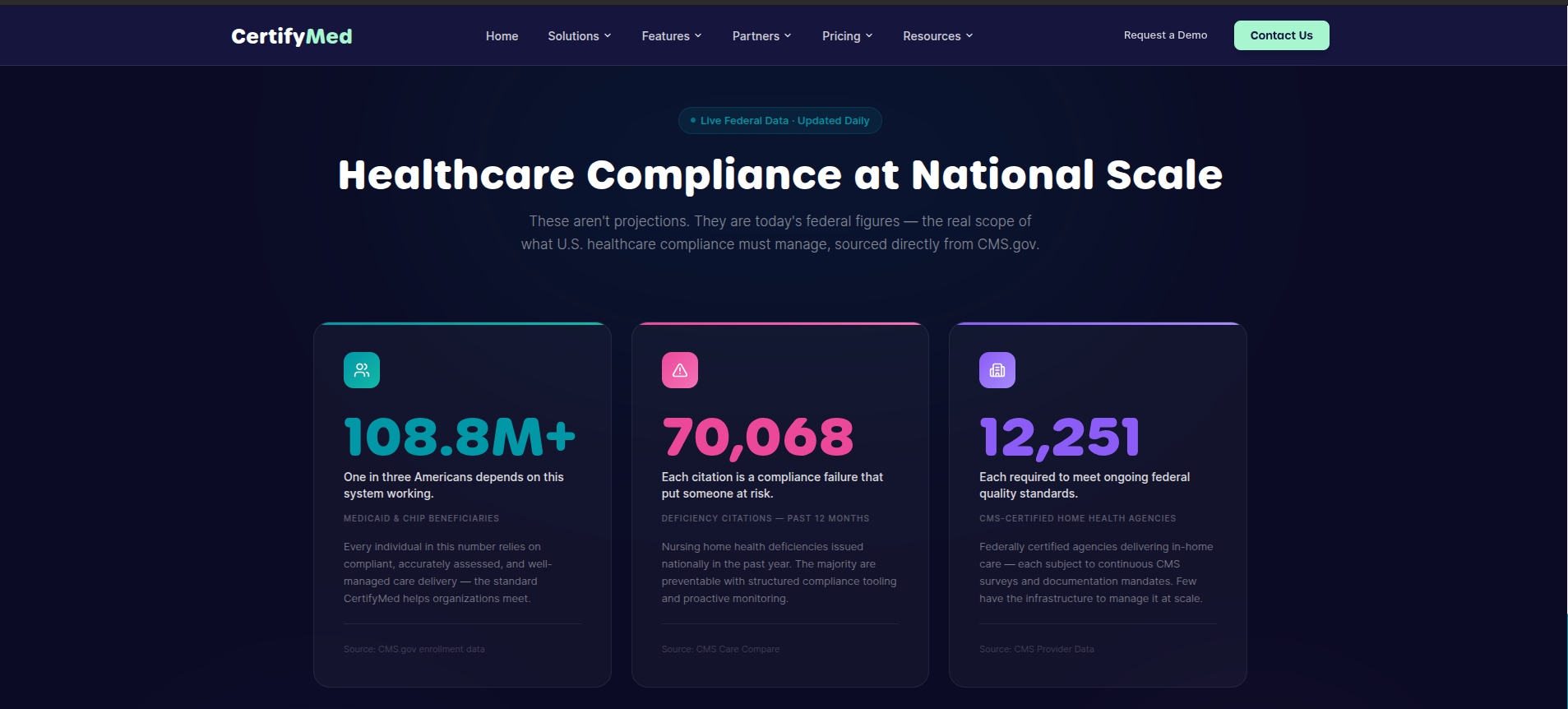Click the pink warning triangle icon

point(680,370)
